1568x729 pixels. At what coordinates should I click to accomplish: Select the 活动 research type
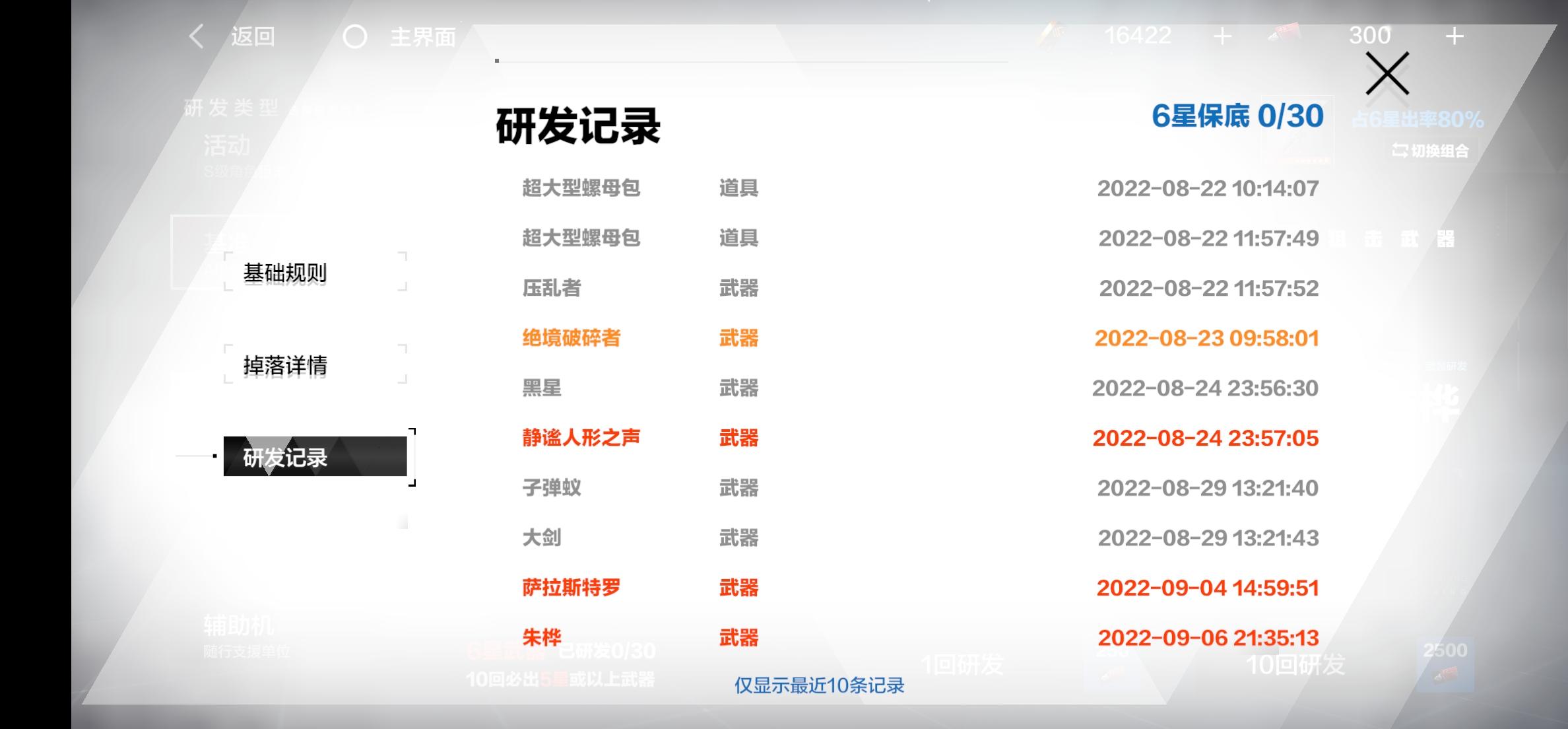coord(227,146)
